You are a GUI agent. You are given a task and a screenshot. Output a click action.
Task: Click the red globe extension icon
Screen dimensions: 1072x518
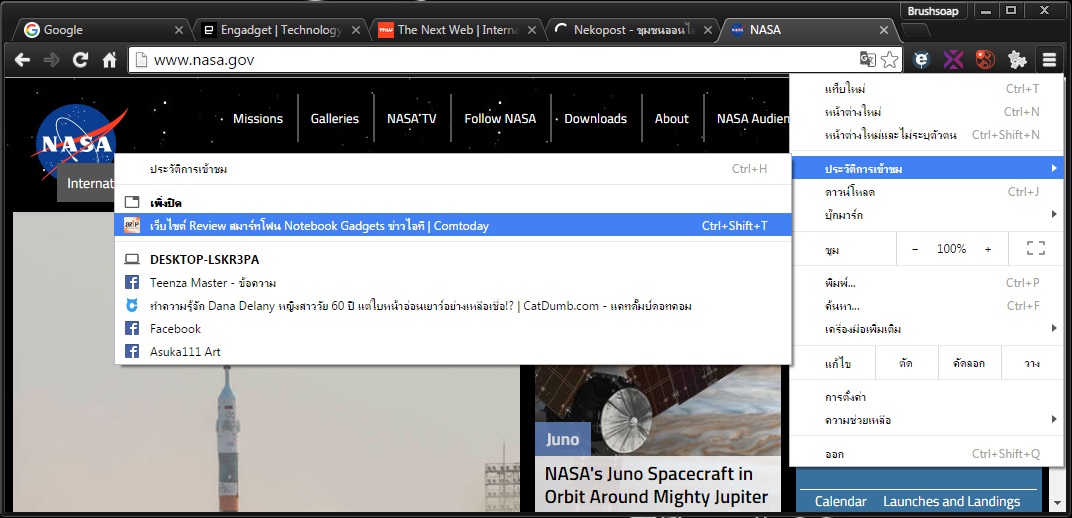click(985, 60)
